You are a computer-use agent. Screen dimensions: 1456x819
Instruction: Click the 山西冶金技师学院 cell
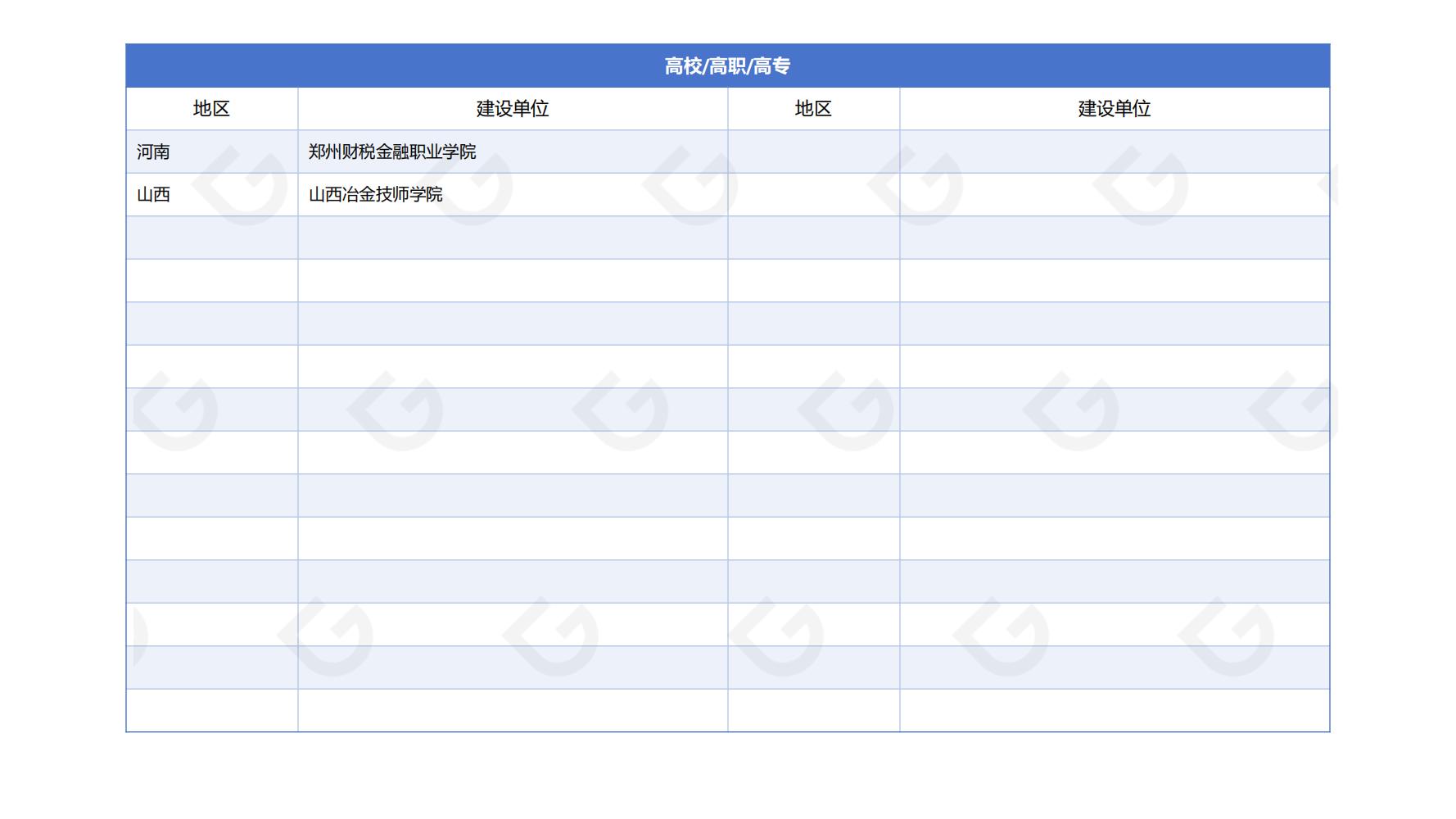[x=513, y=195]
